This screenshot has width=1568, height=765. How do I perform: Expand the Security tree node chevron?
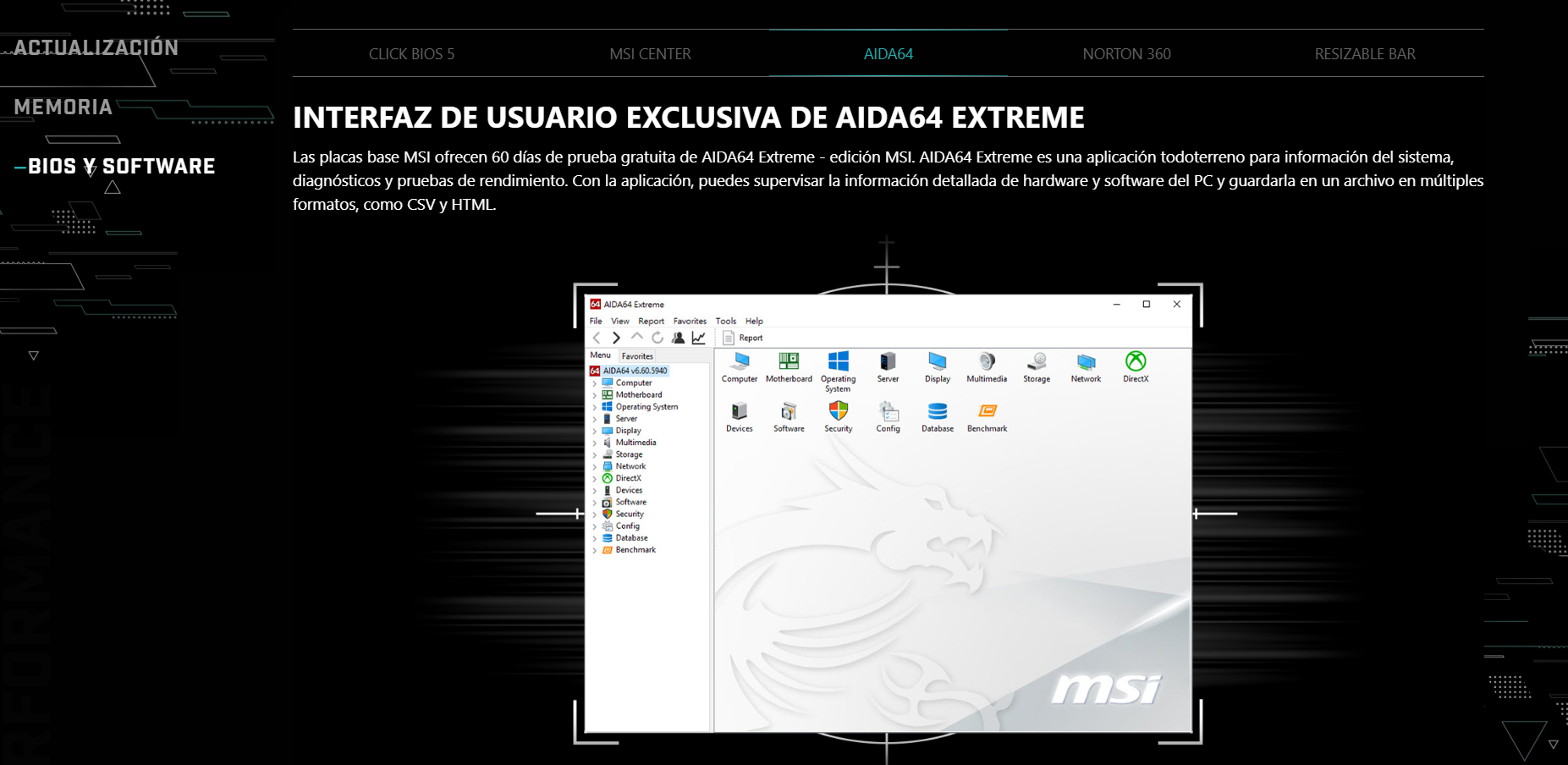point(594,515)
